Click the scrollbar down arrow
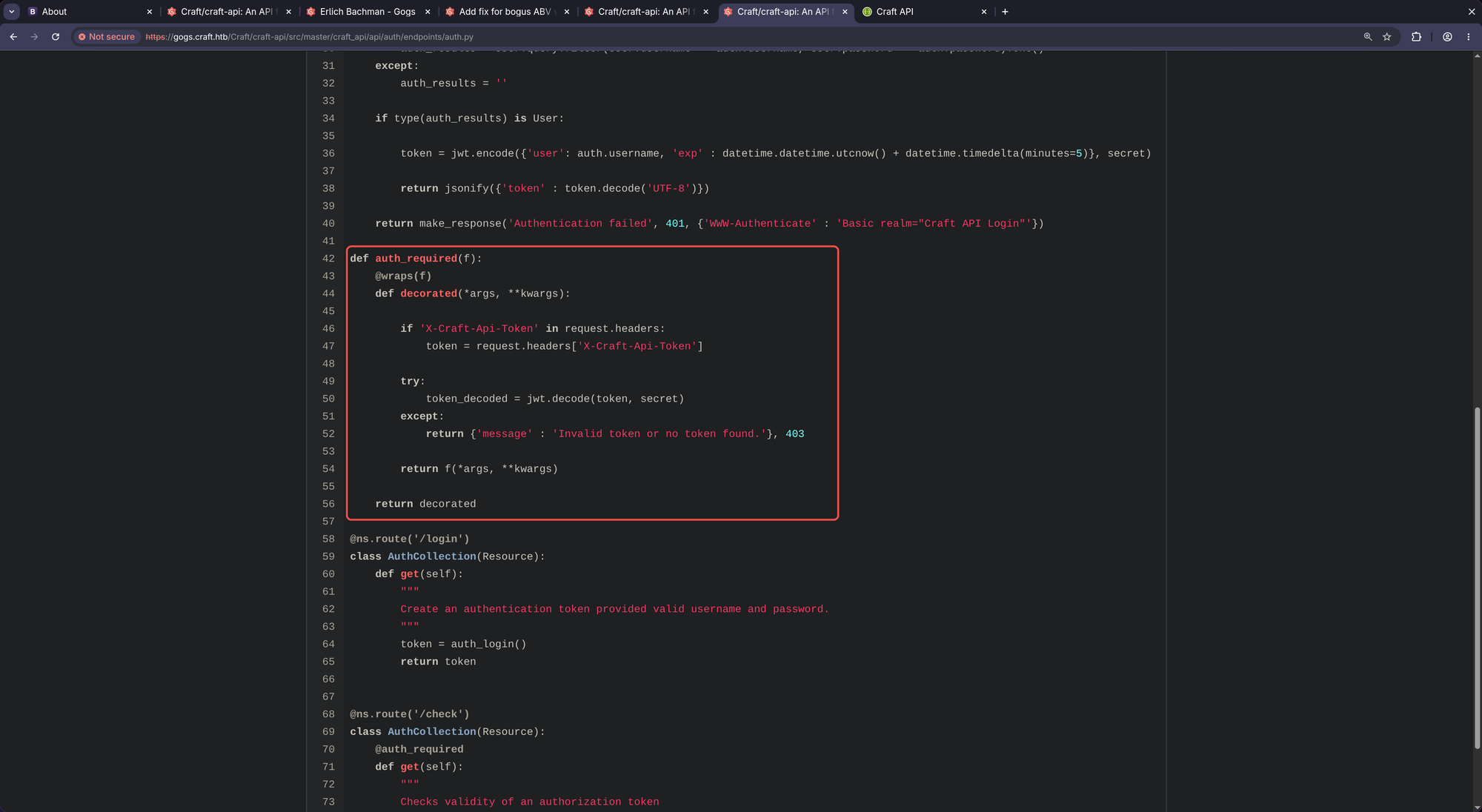 click(x=1477, y=807)
